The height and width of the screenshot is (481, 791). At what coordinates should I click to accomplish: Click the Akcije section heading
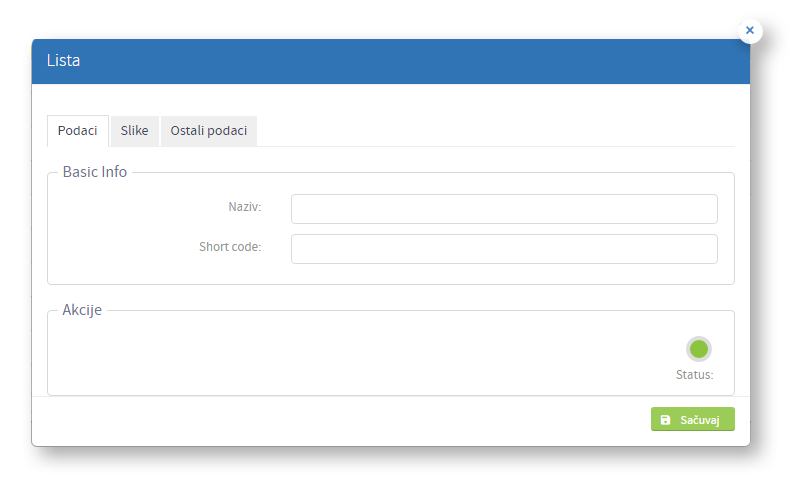82,310
